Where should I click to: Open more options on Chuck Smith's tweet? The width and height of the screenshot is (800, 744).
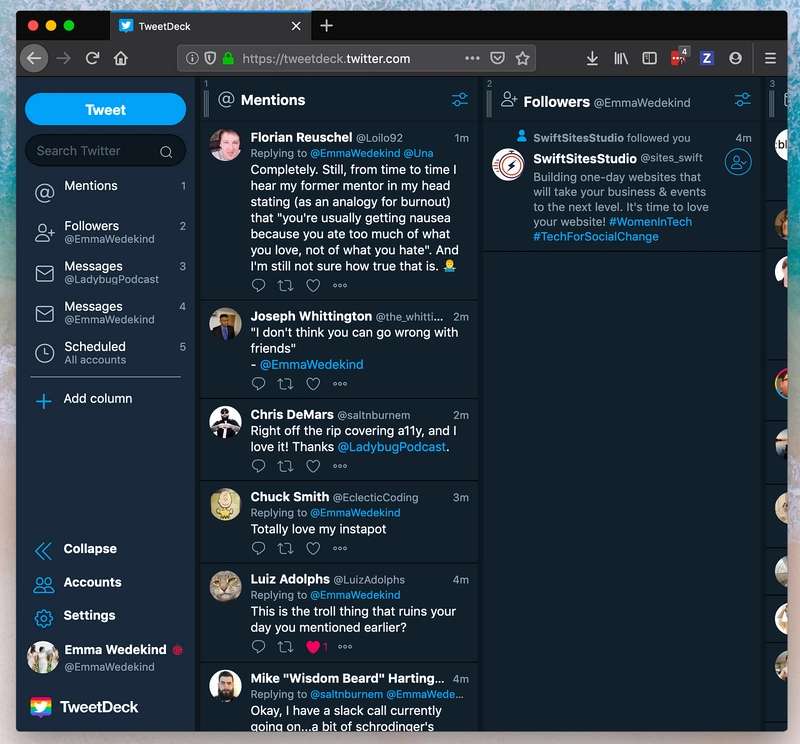[340, 549]
